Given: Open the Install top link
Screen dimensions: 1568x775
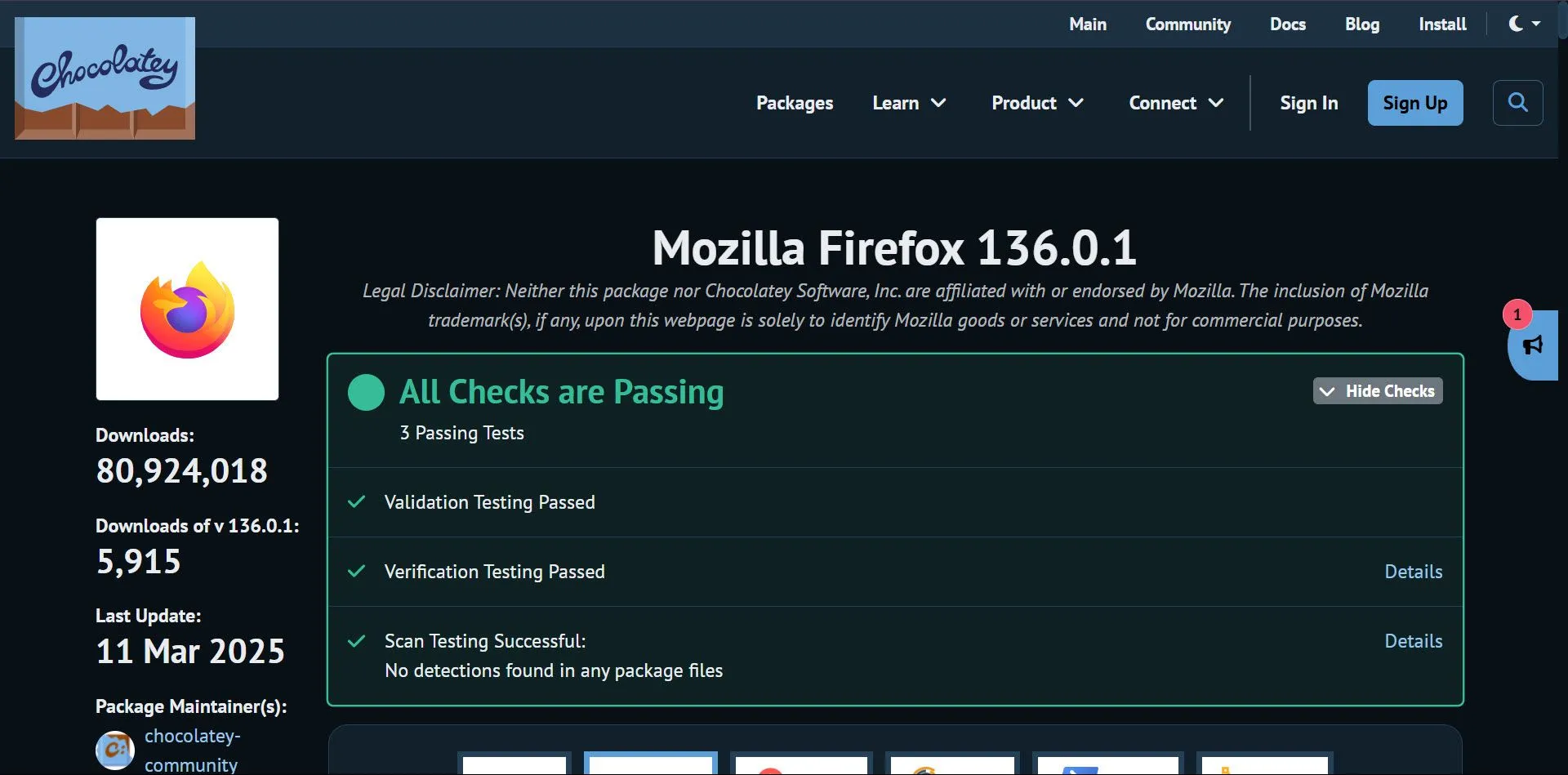Looking at the screenshot, I should click(1442, 24).
